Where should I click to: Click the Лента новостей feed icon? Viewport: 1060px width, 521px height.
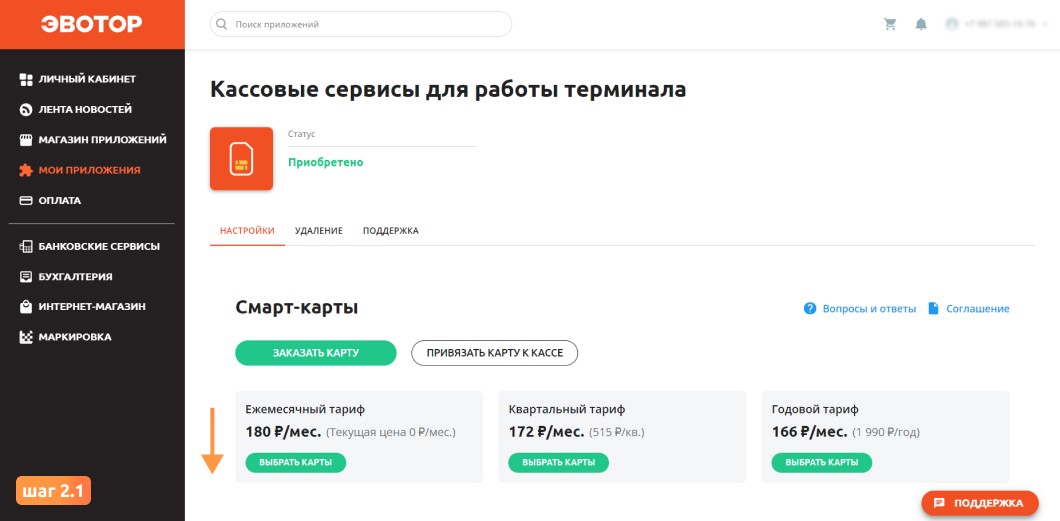tap(26, 109)
